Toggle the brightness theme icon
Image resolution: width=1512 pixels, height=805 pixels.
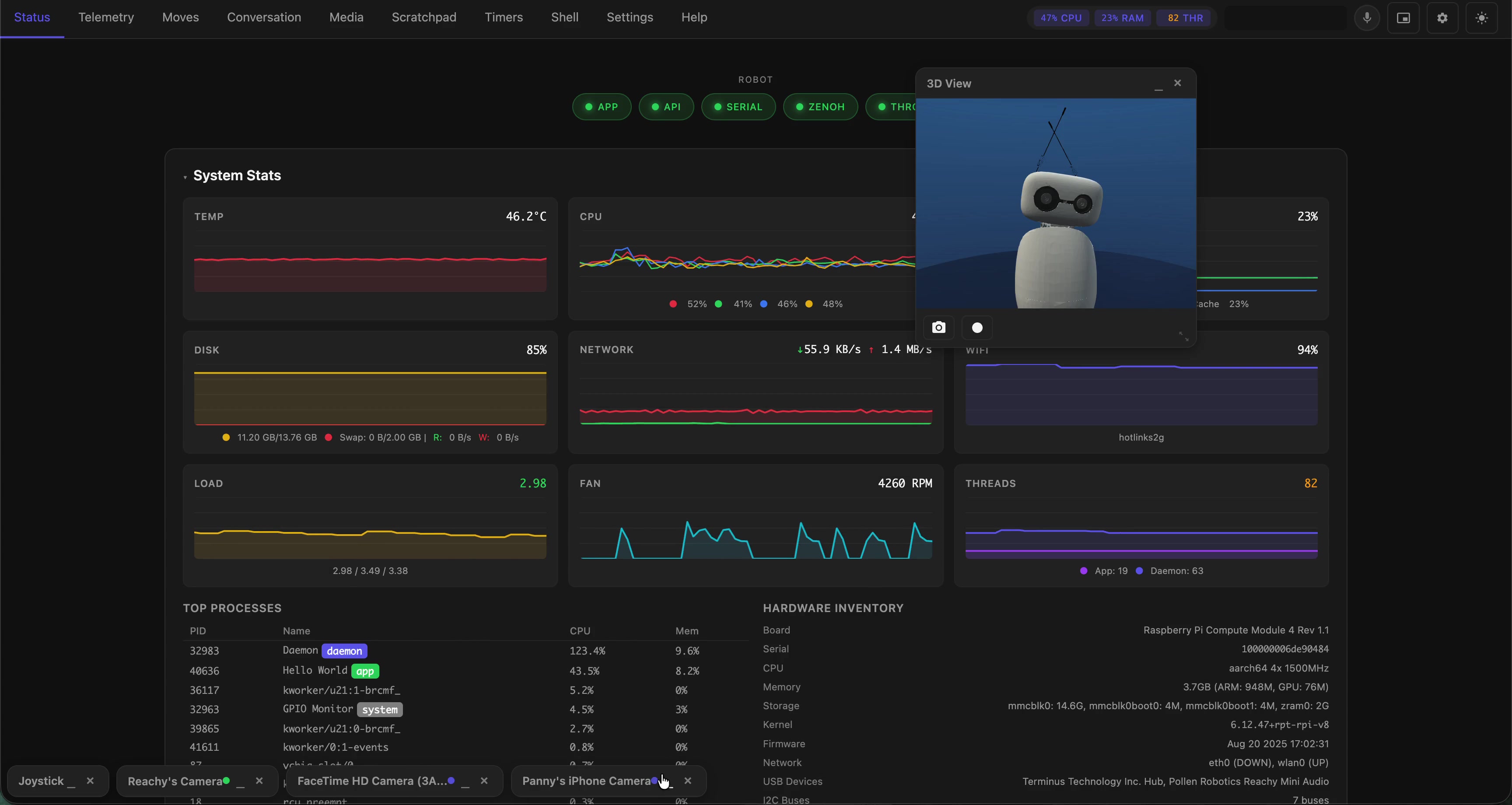tap(1482, 17)
